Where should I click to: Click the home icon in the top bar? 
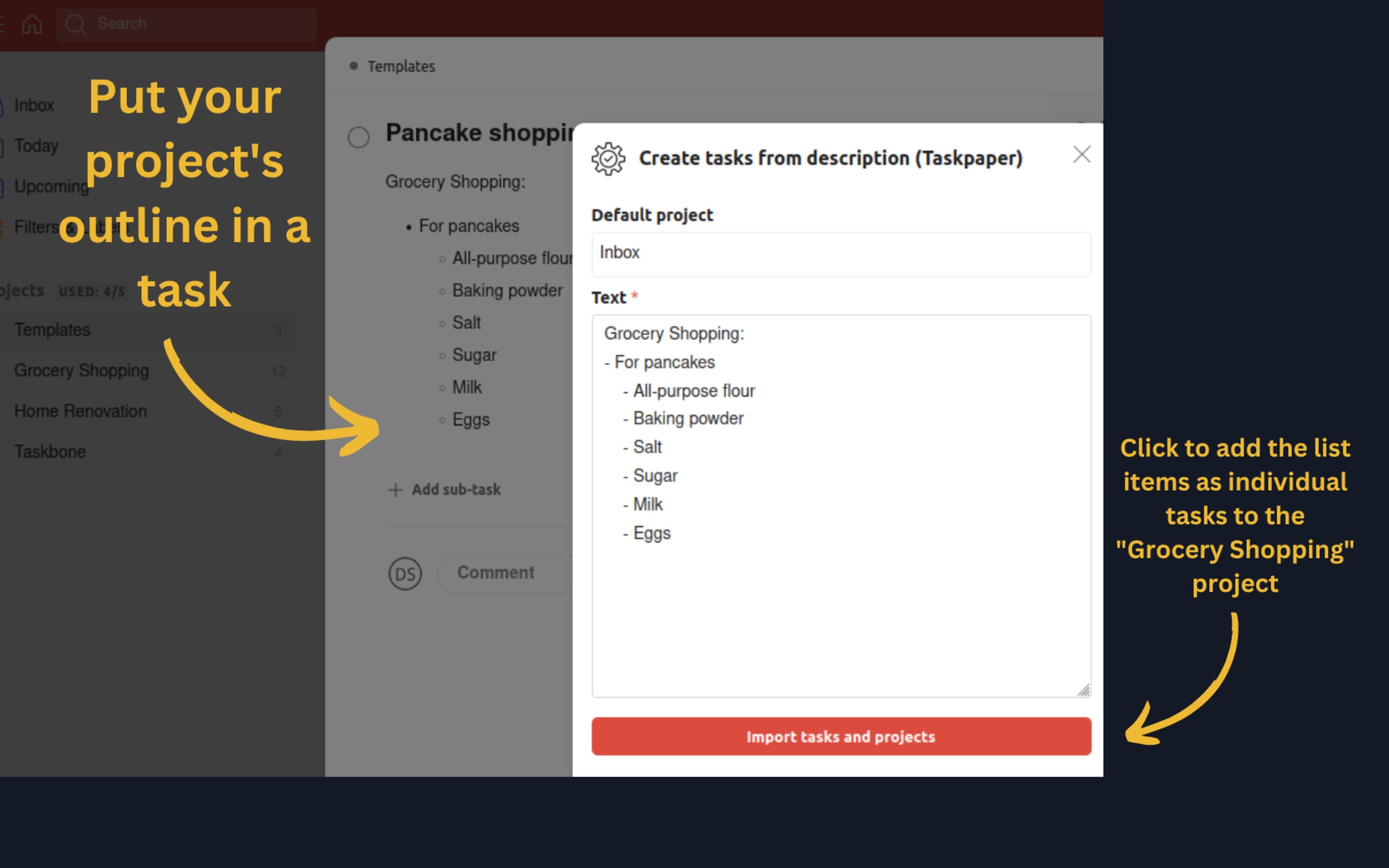32,24
